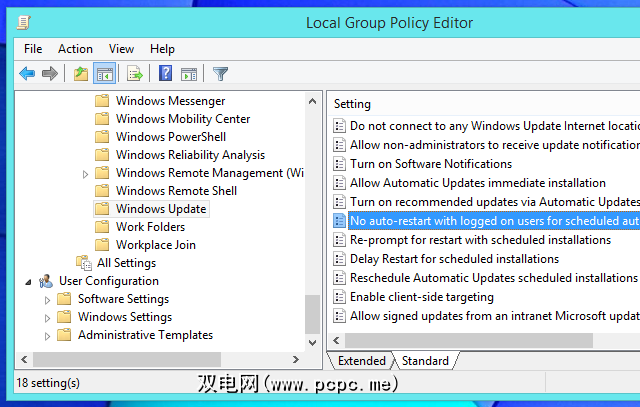Select Windows Remote Shell in tree

[176, 191]
